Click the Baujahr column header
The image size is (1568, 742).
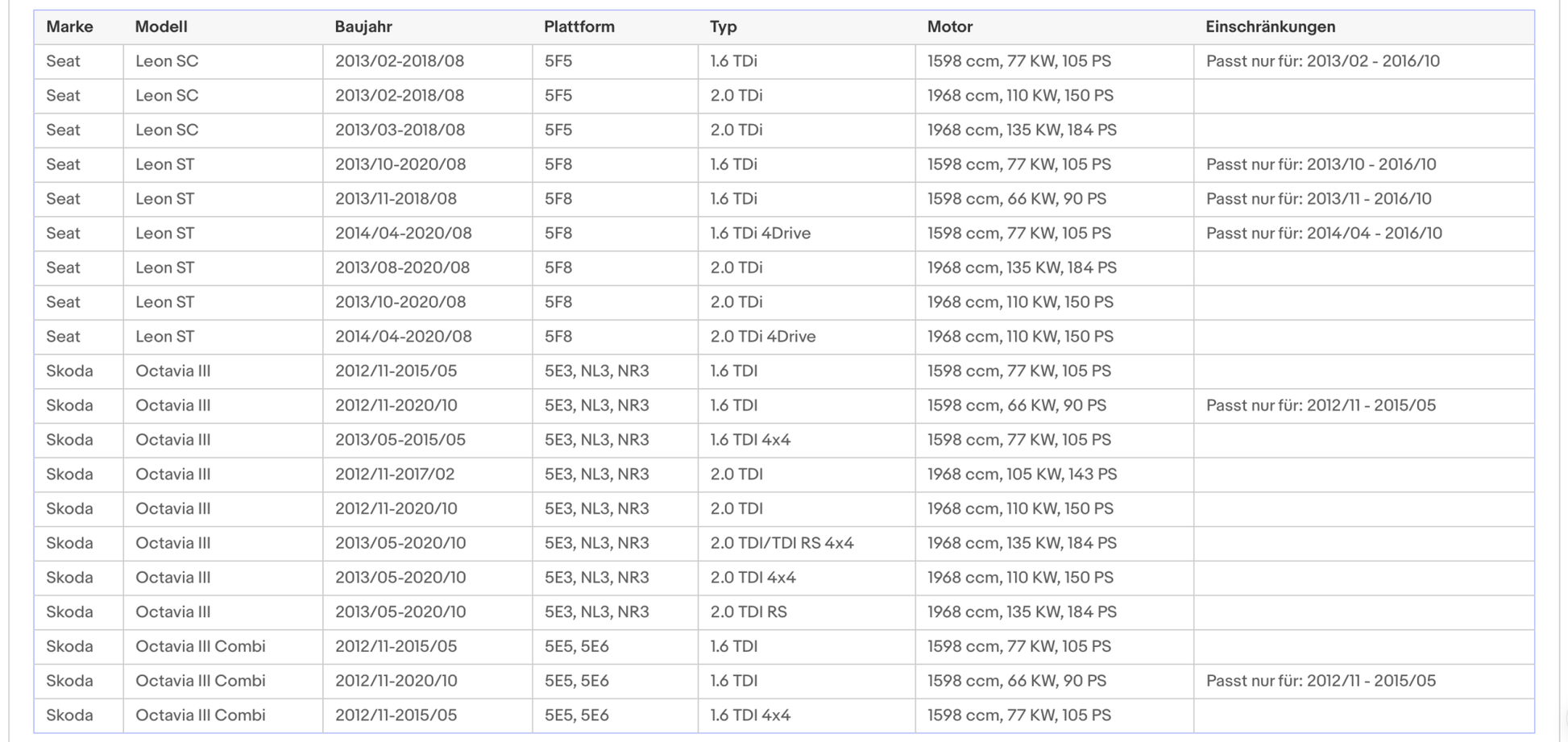coord(363,27)
